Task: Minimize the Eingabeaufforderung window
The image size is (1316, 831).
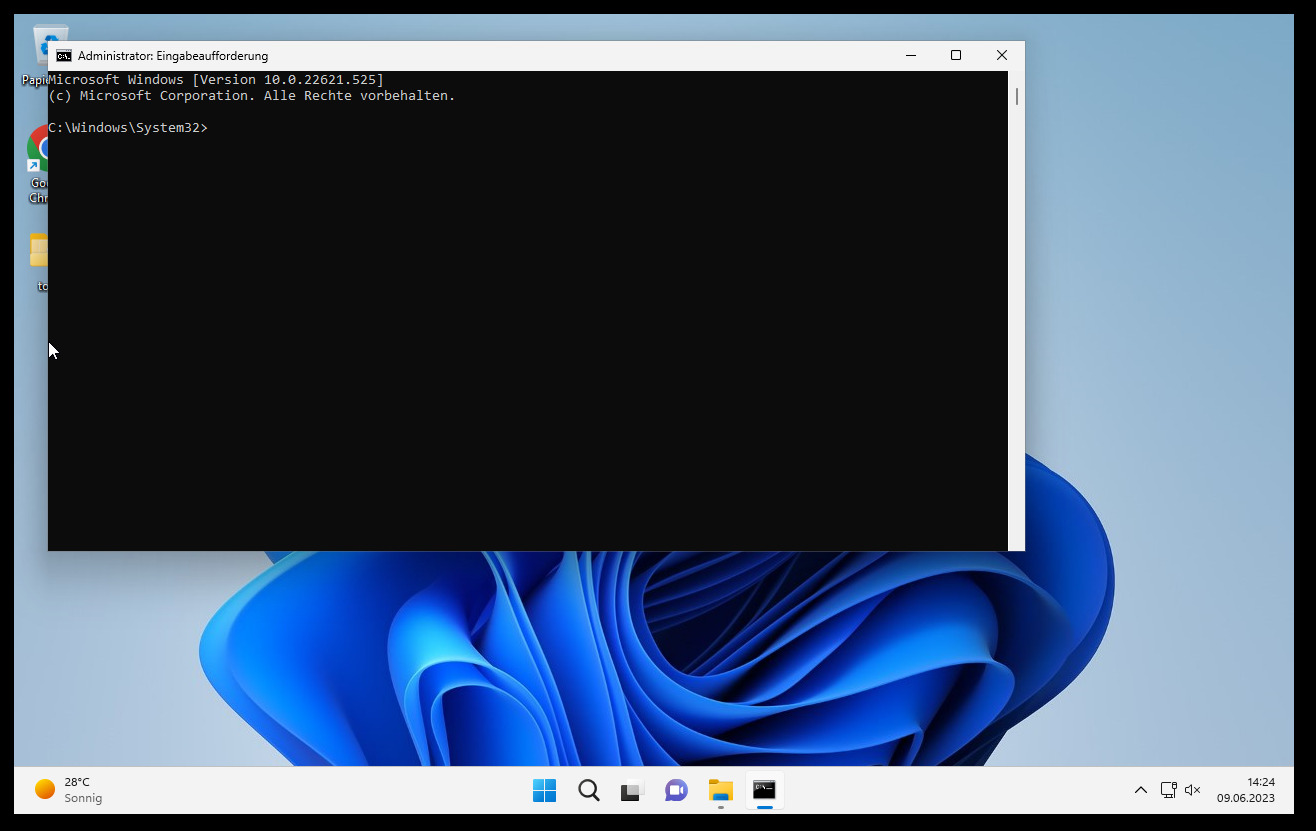Action: (x=910, y=56)
